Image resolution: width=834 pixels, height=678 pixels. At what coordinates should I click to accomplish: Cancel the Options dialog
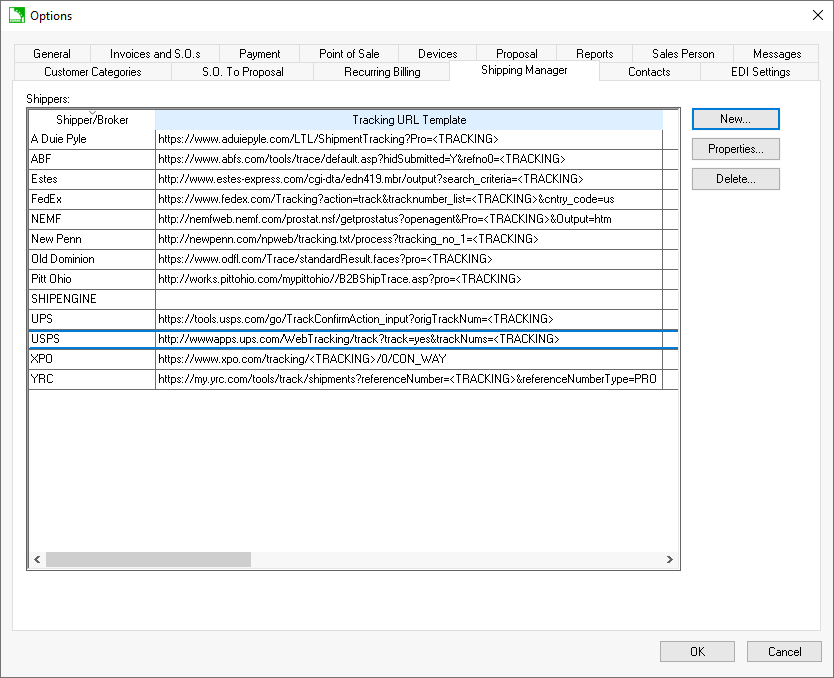click(784, 651)
